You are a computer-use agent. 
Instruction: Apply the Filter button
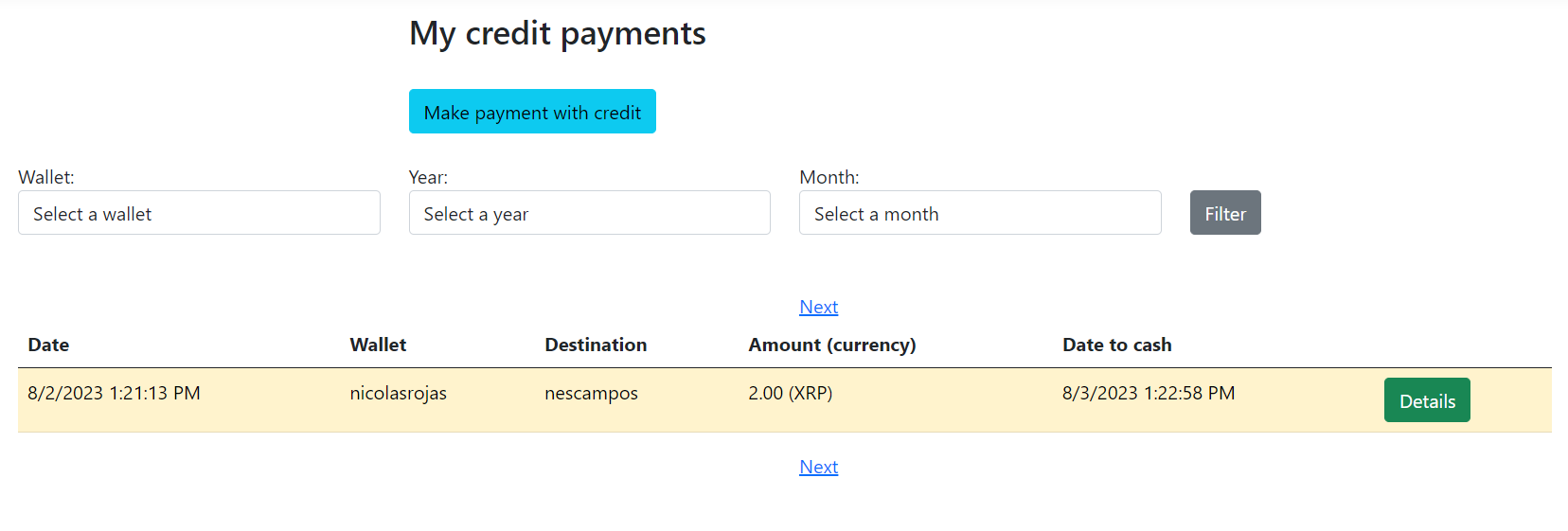1225,213
